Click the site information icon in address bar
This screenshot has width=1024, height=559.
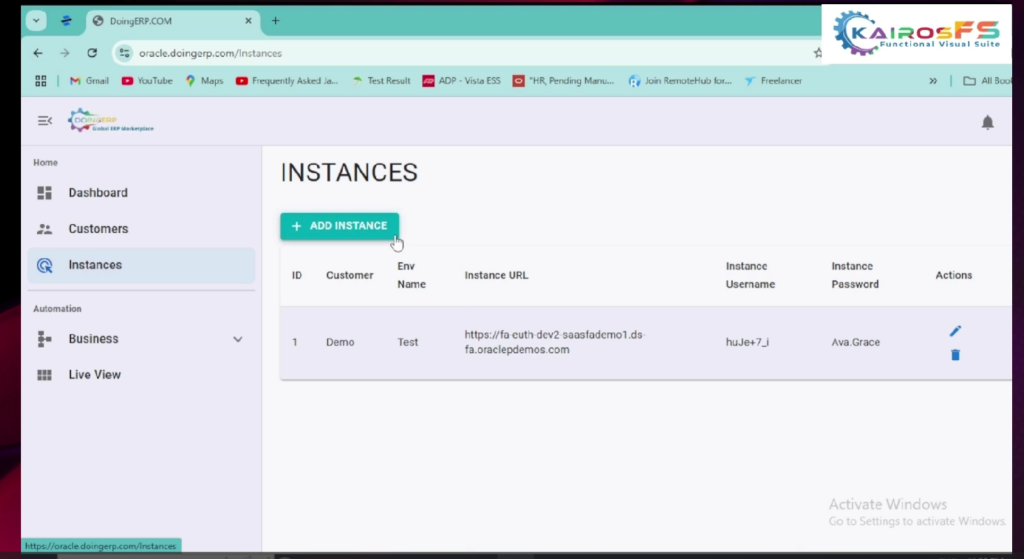(x=124, y=53)
